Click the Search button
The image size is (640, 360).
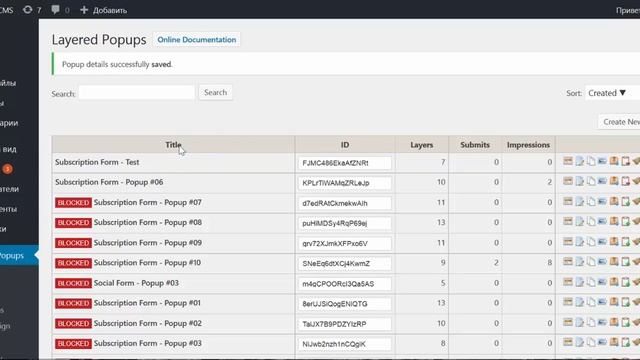tap(216, 92)
